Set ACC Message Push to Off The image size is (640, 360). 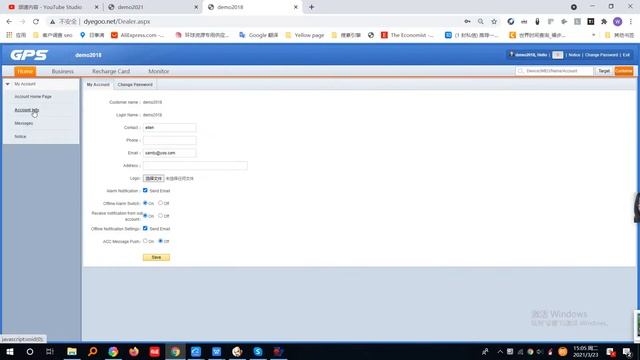(160, 241)
